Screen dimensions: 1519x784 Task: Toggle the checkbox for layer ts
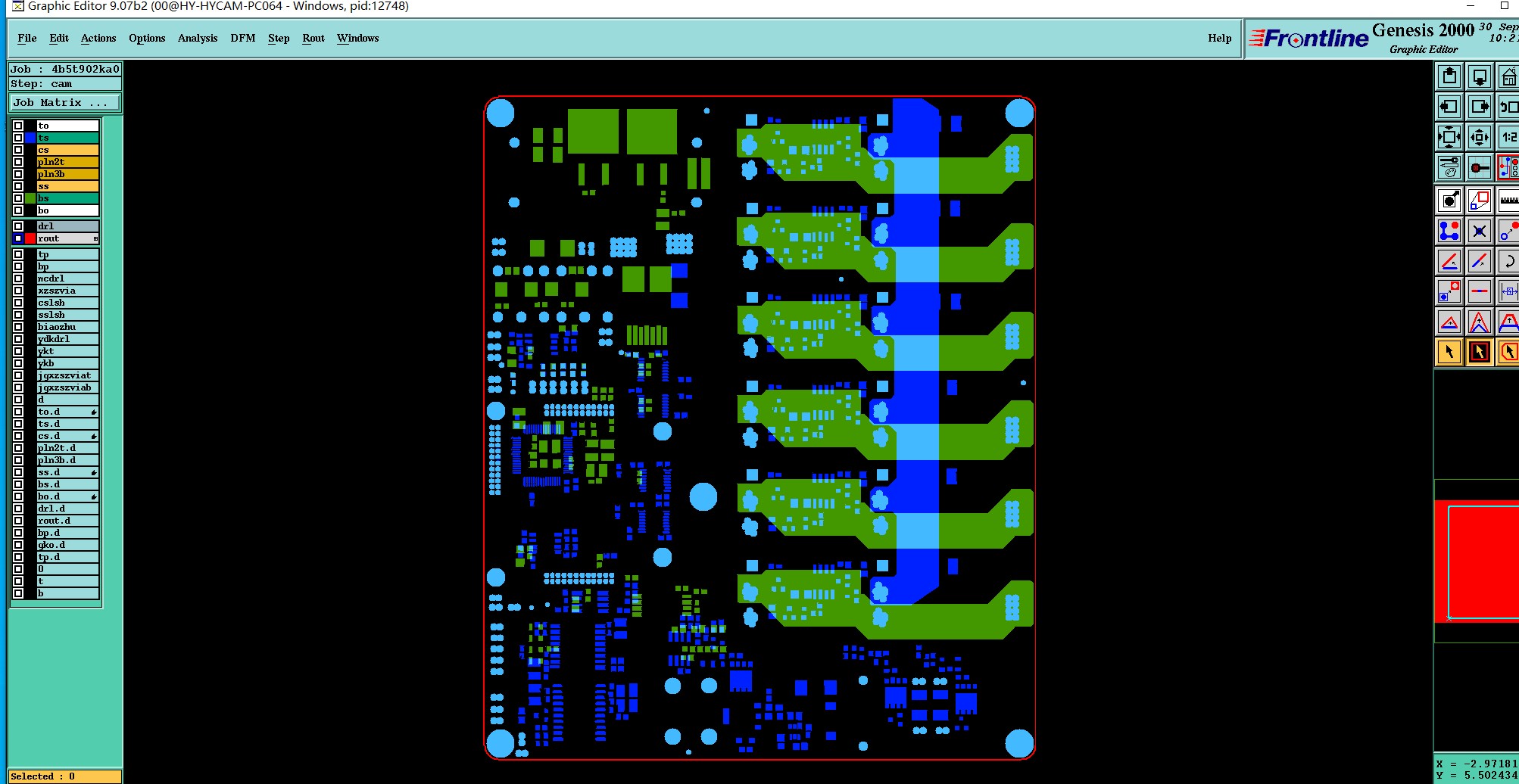[18, 138]
